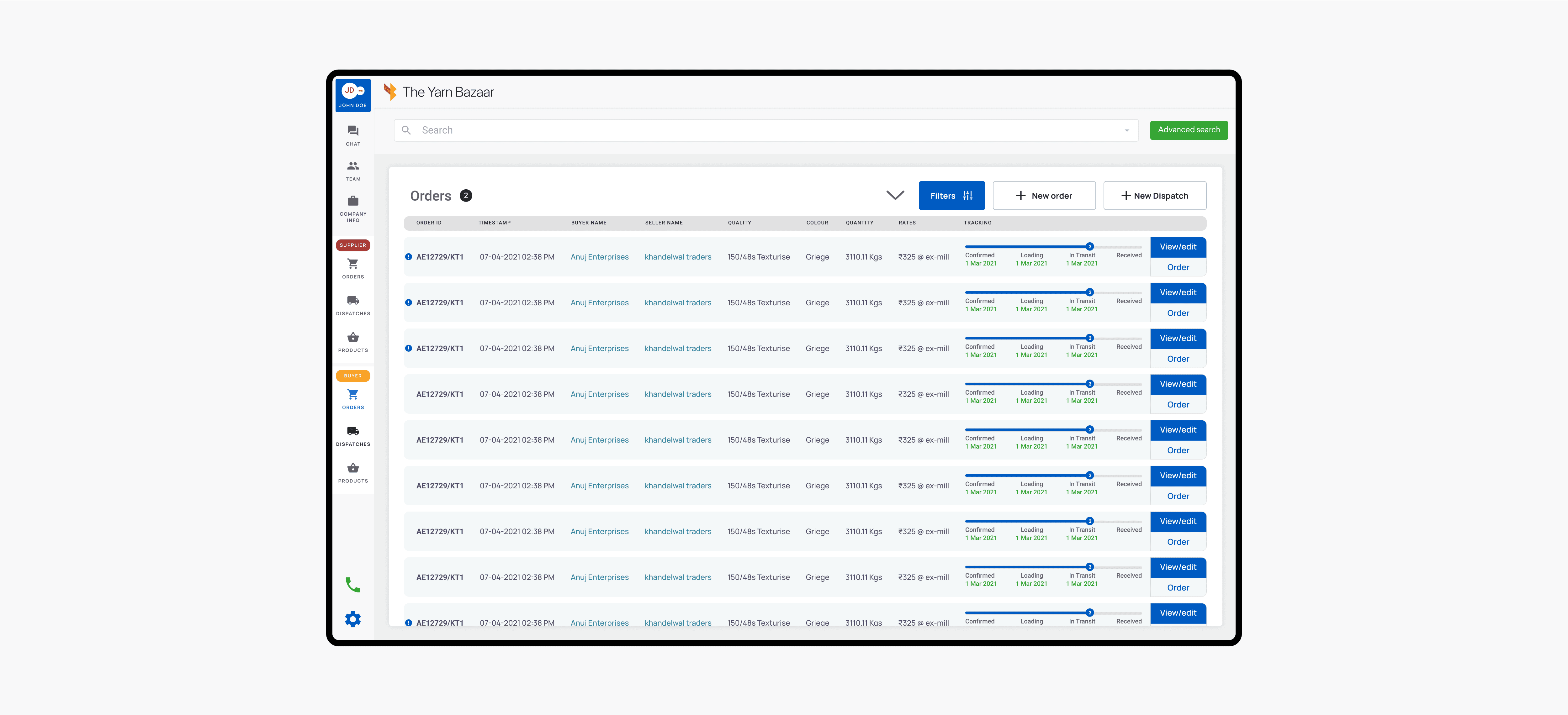Expand the search bar dropdown arrow
1568x715 pixels.
tap(1127, 130)
